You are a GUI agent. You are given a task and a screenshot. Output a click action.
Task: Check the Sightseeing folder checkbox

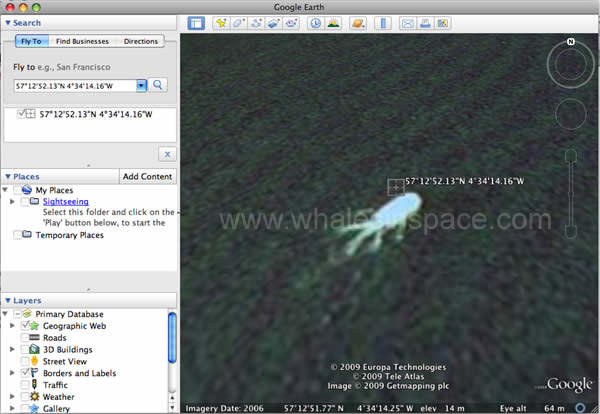(x=24, y=201)
